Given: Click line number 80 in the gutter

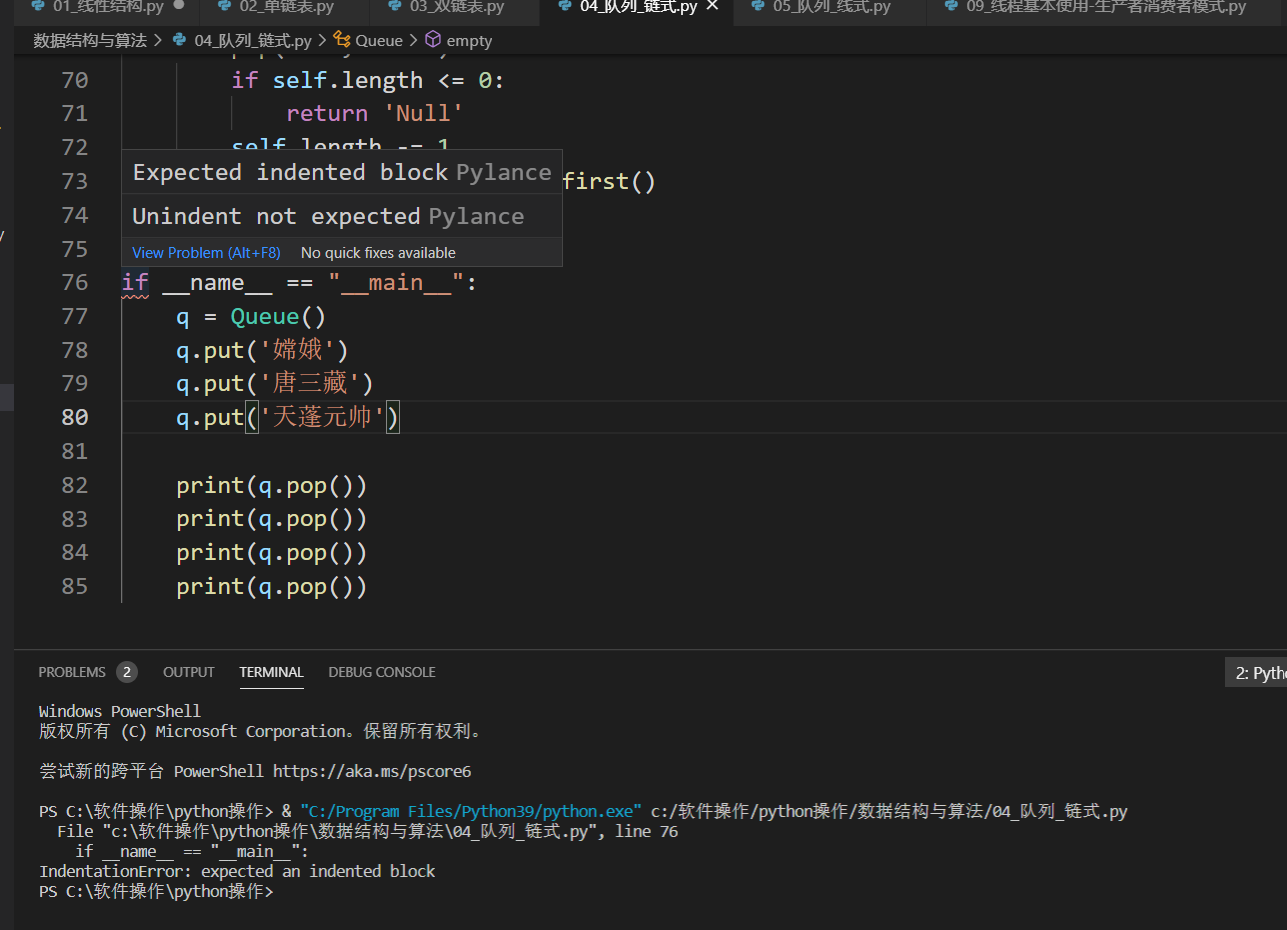Looking at the screenshot, I should tap(75, 418).
